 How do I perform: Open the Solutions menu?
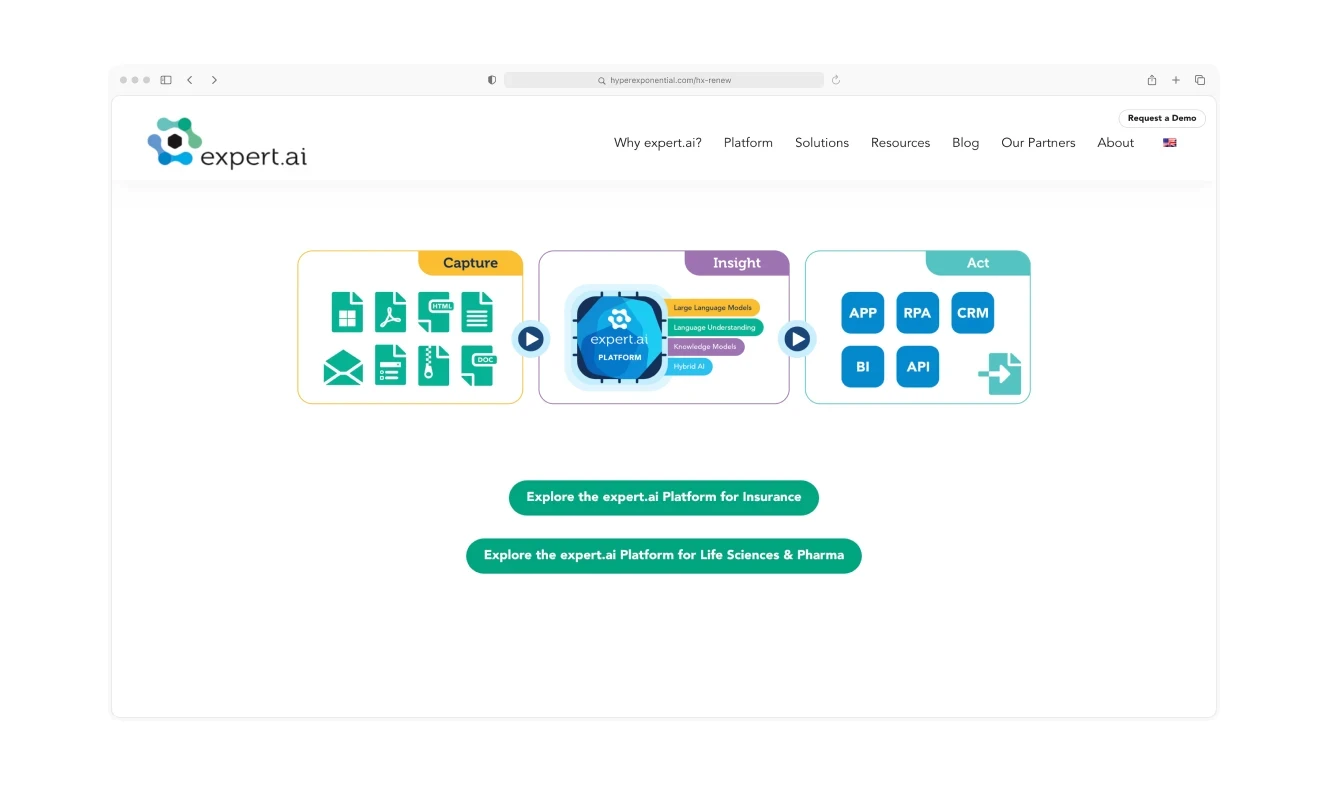822,143
